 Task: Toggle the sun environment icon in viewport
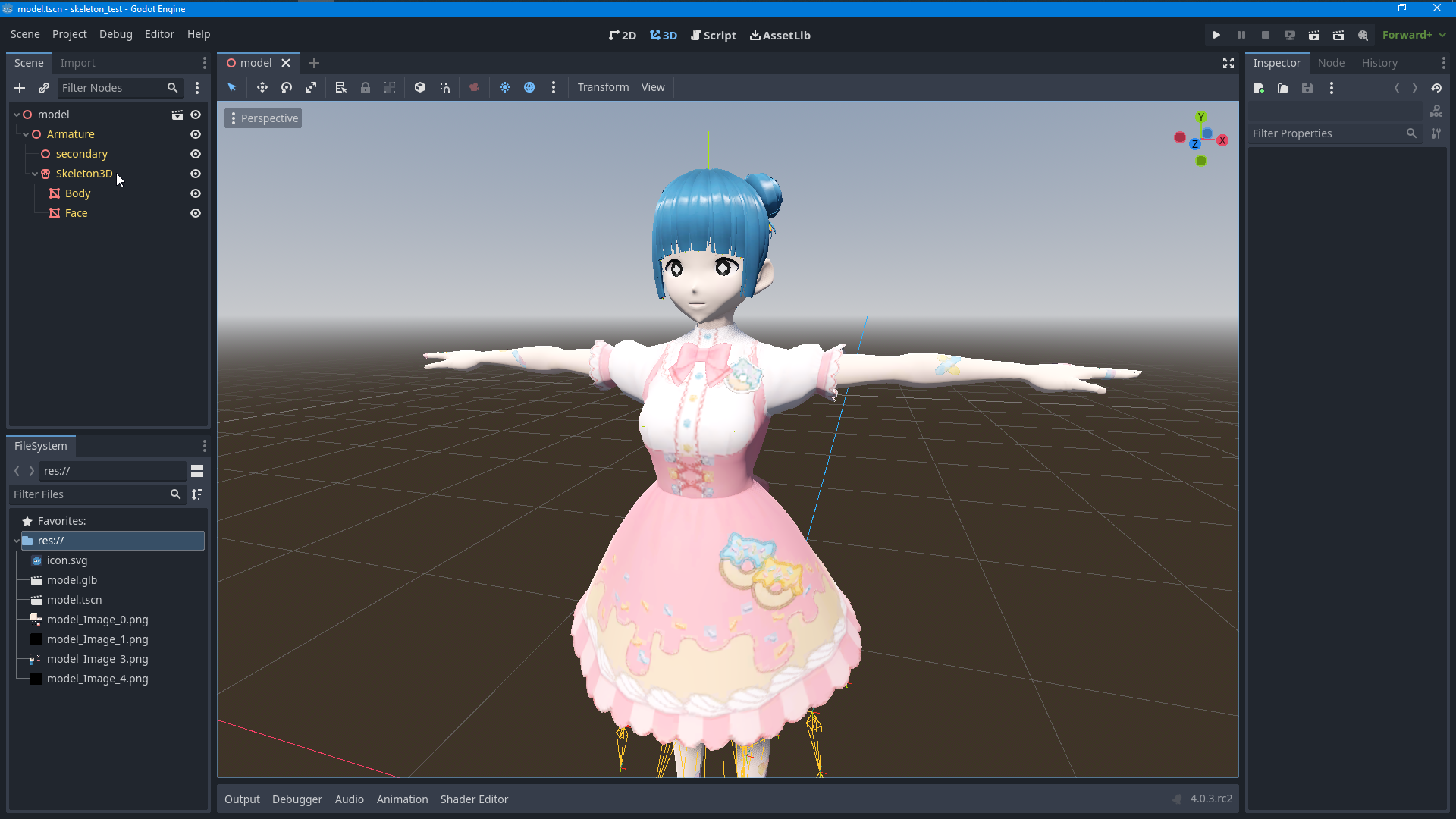pyautogui.click(x=505, y=87)
